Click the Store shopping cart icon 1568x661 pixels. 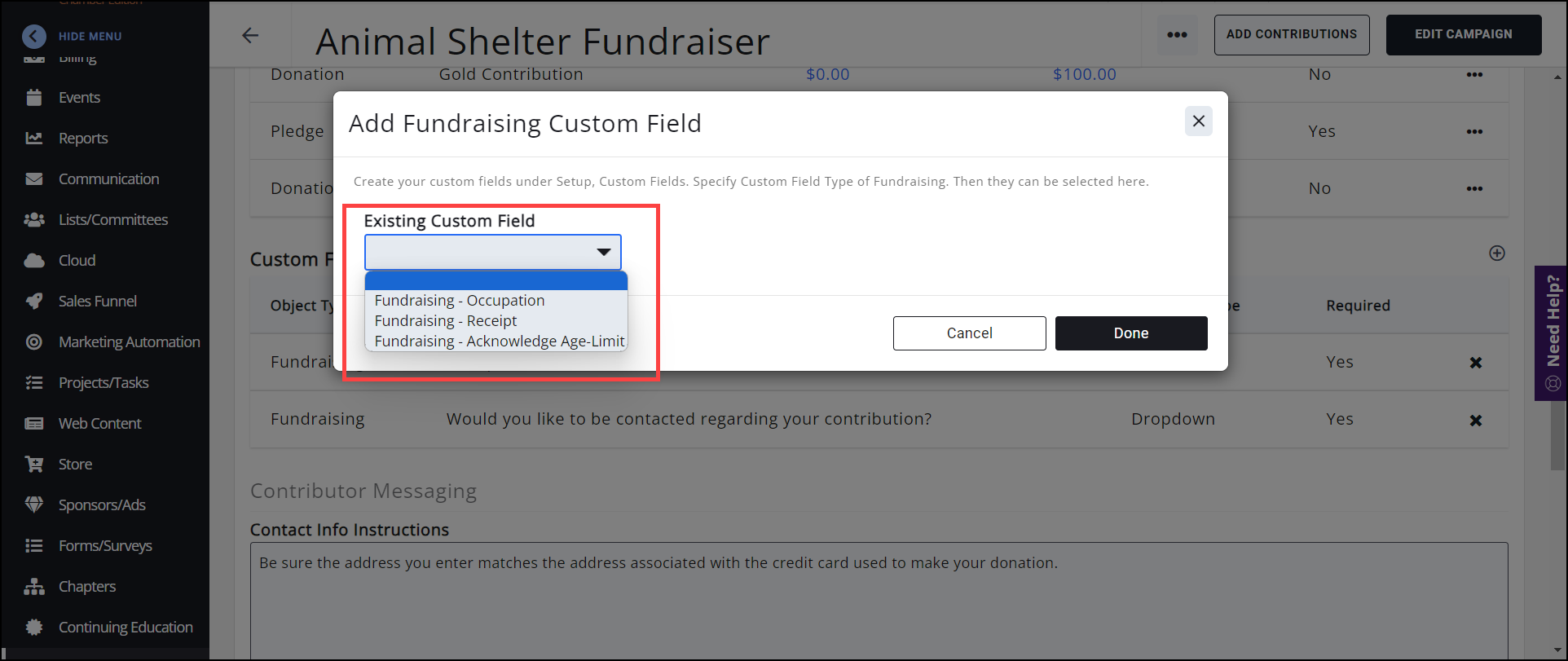34,465
